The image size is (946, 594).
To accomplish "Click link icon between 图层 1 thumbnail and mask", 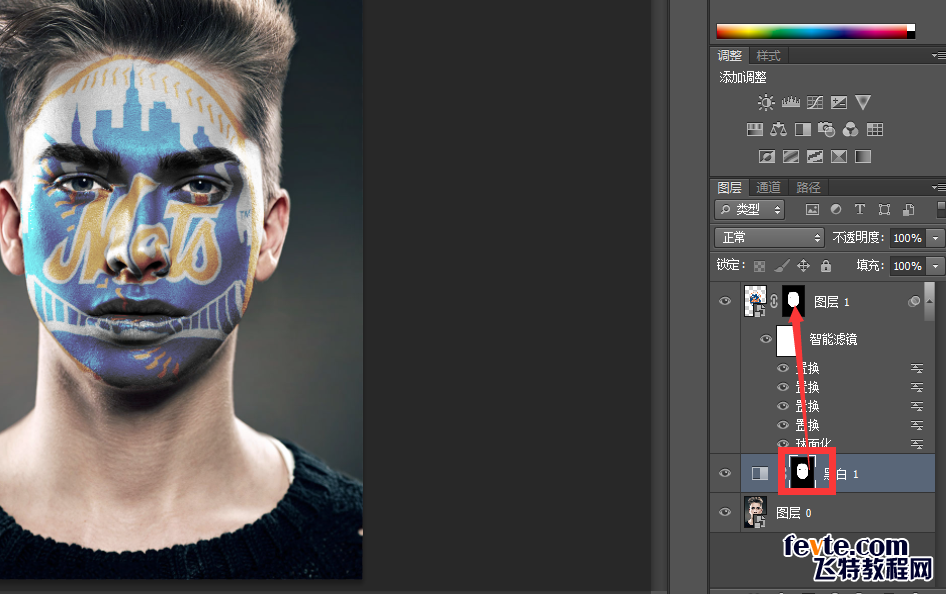I will pyautogui.click(x=774, y=301).
